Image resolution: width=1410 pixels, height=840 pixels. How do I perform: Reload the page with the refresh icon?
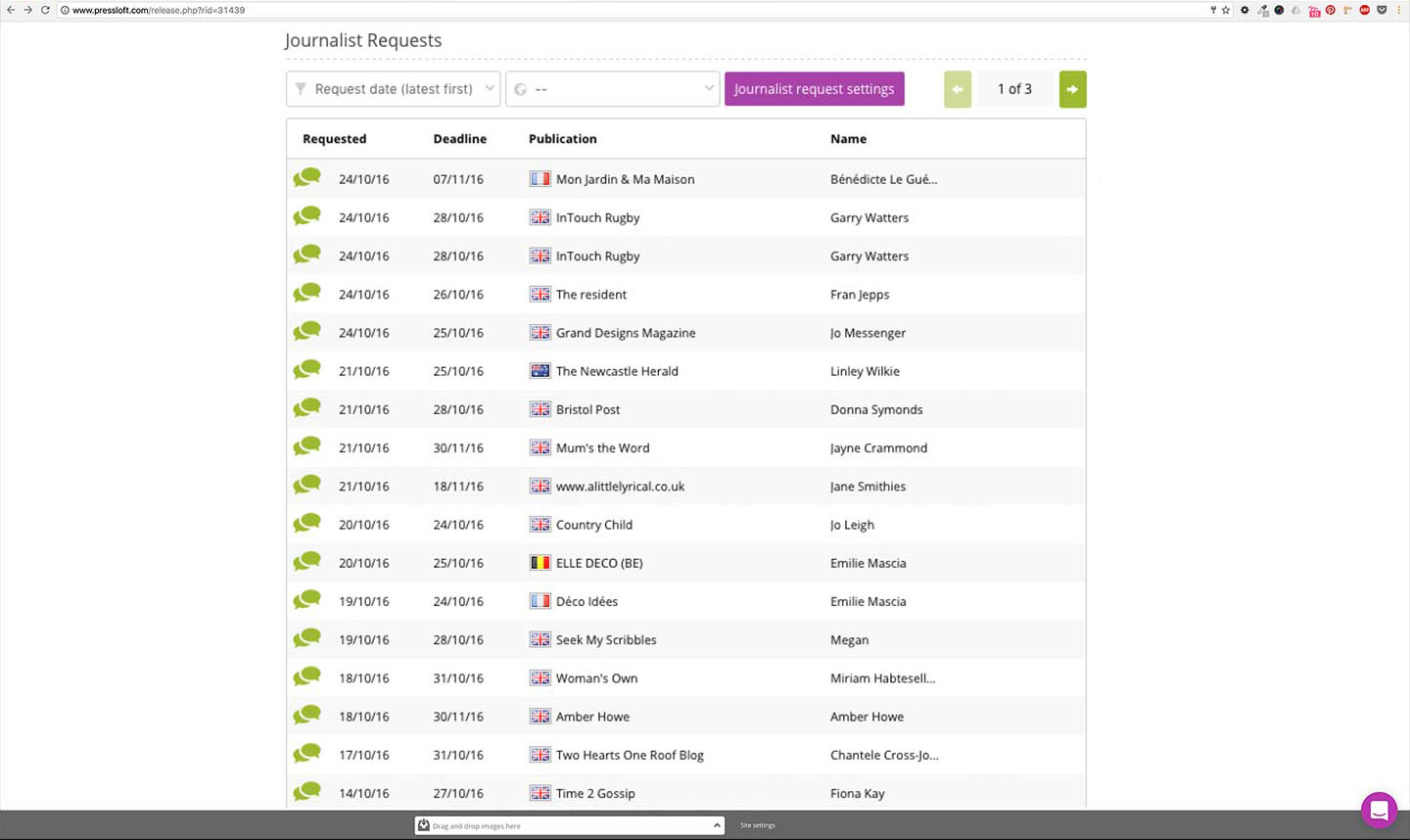coord(45,10)
